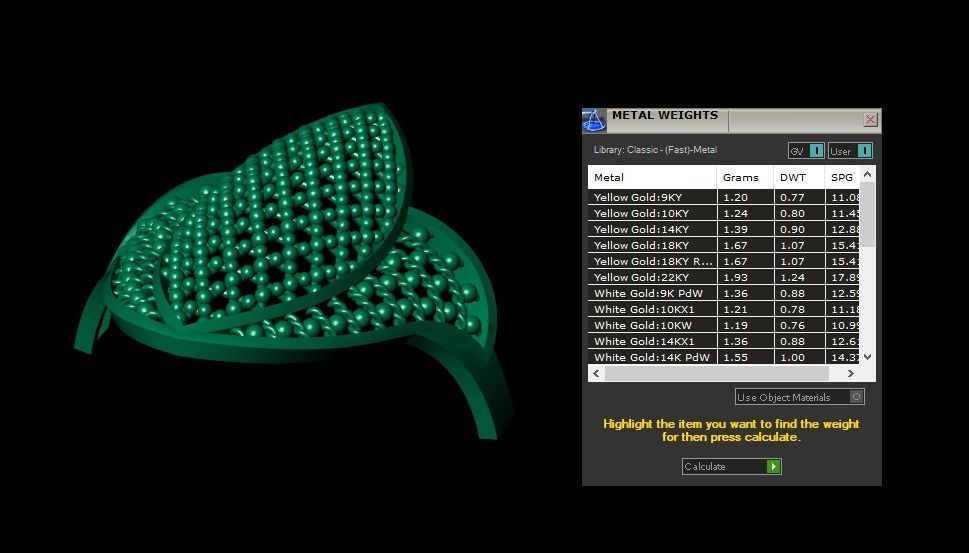
Task: Click the 1.93 grams value
Action: pos(735,277)
